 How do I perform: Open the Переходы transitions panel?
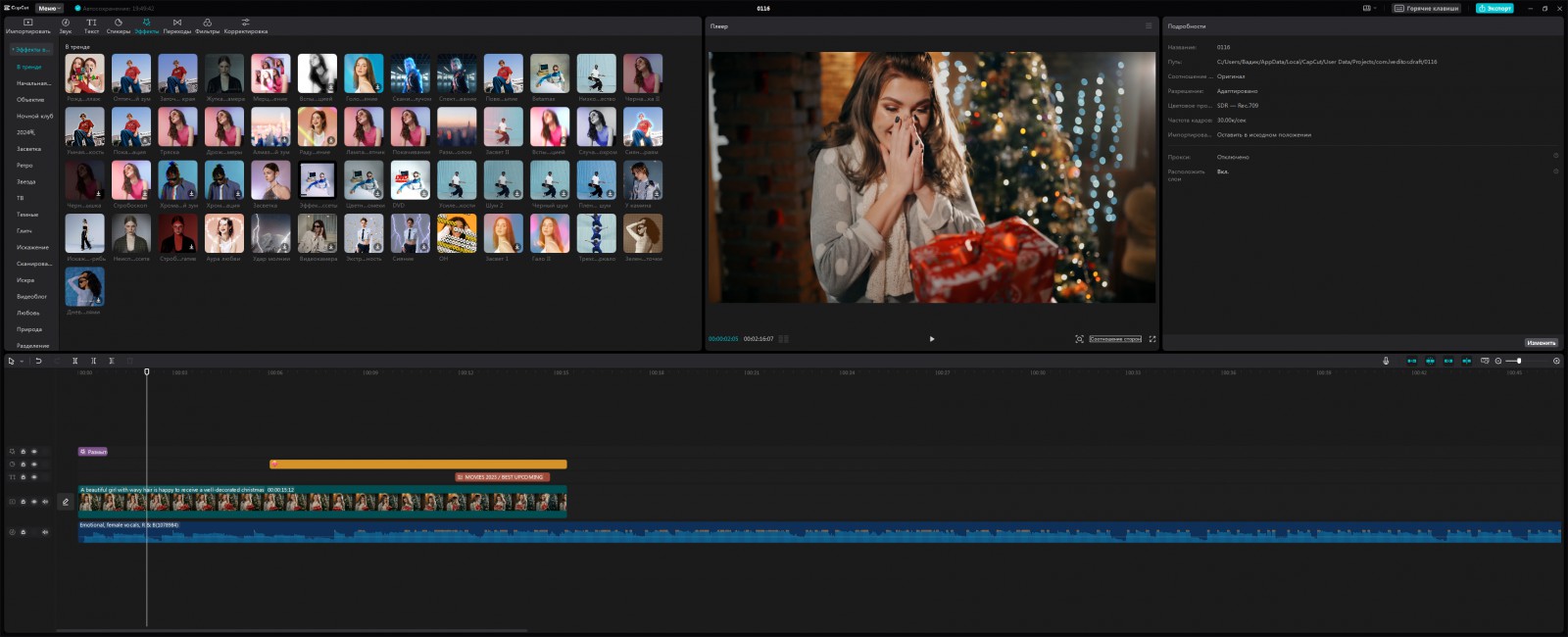[x=177, y=25]
